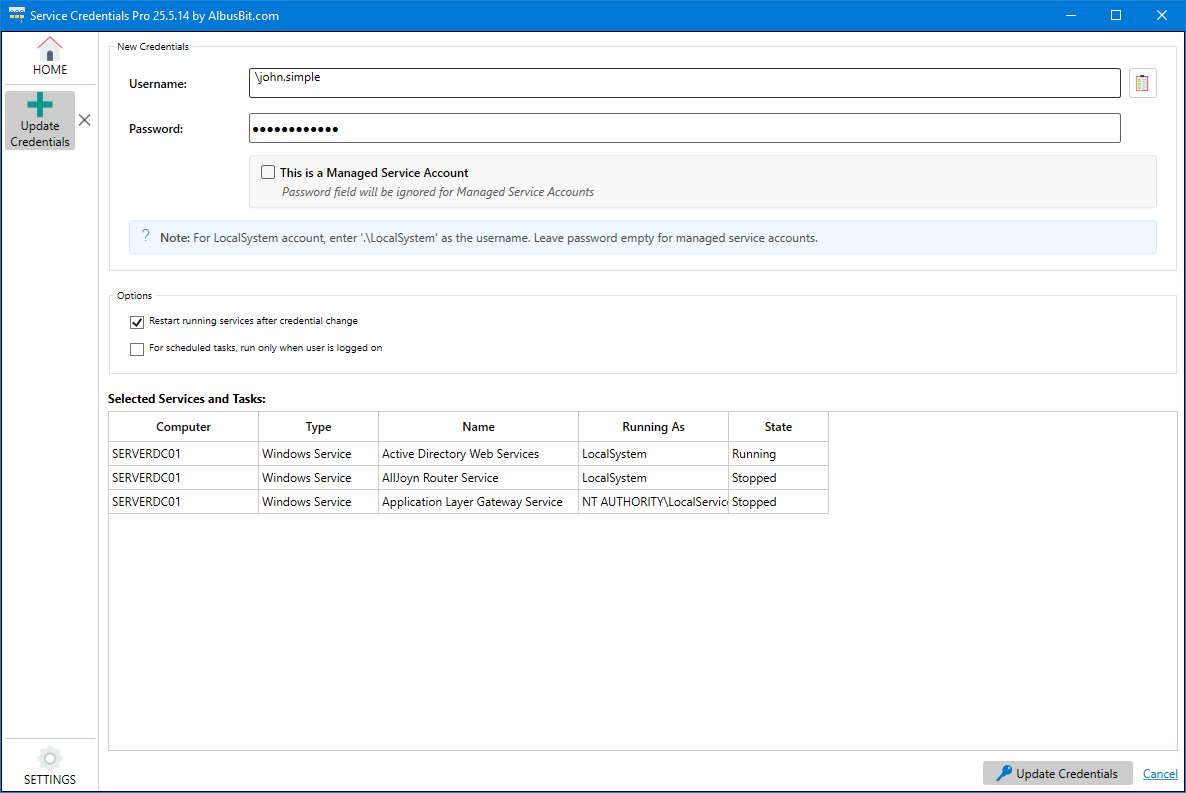Screen dimensions: 1186x793
Task: Select the Update Credentials sidebar tab
Action: (40, 120)
